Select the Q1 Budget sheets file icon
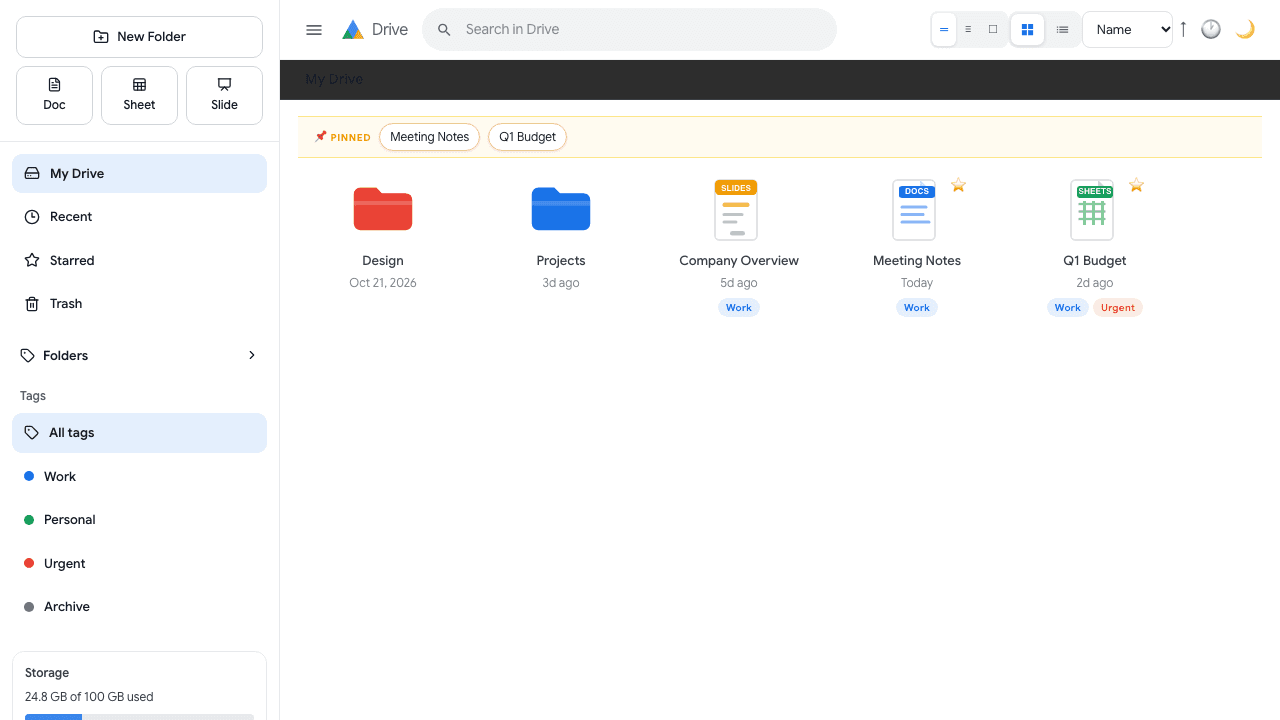The height and width of the screenshot is (720, 1280). click(1092, 210)
